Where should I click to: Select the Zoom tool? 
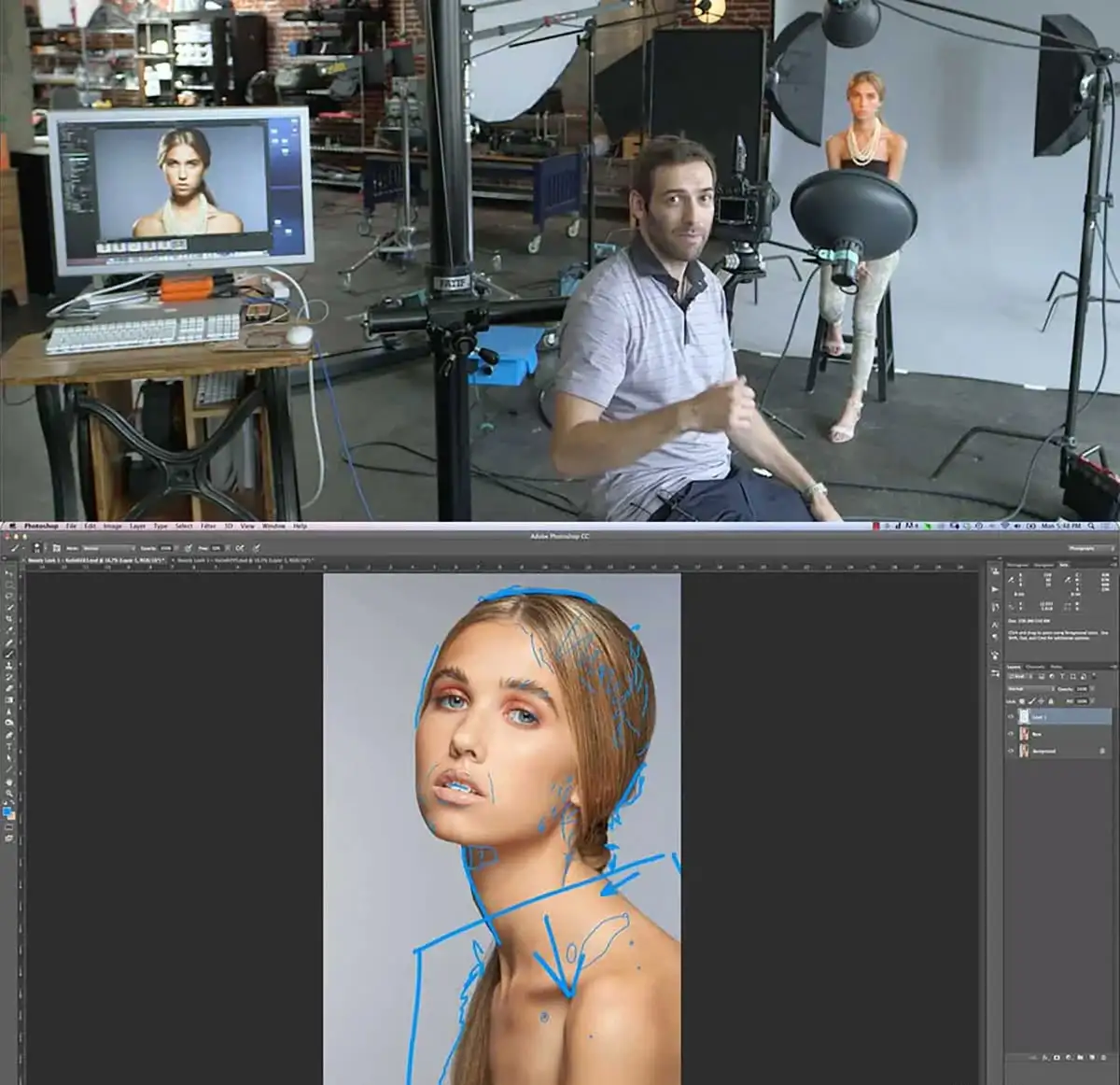pos(10,794)
